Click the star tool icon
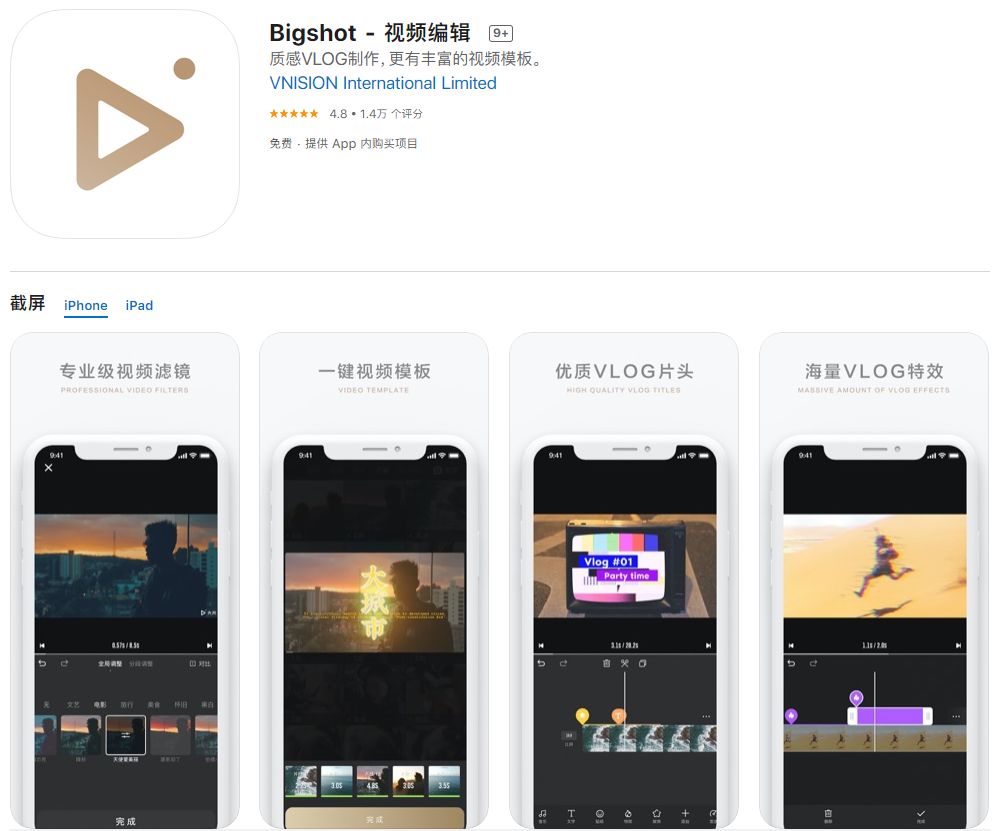The width and height of the screenshot is (1001, 831). click(657, 815)
